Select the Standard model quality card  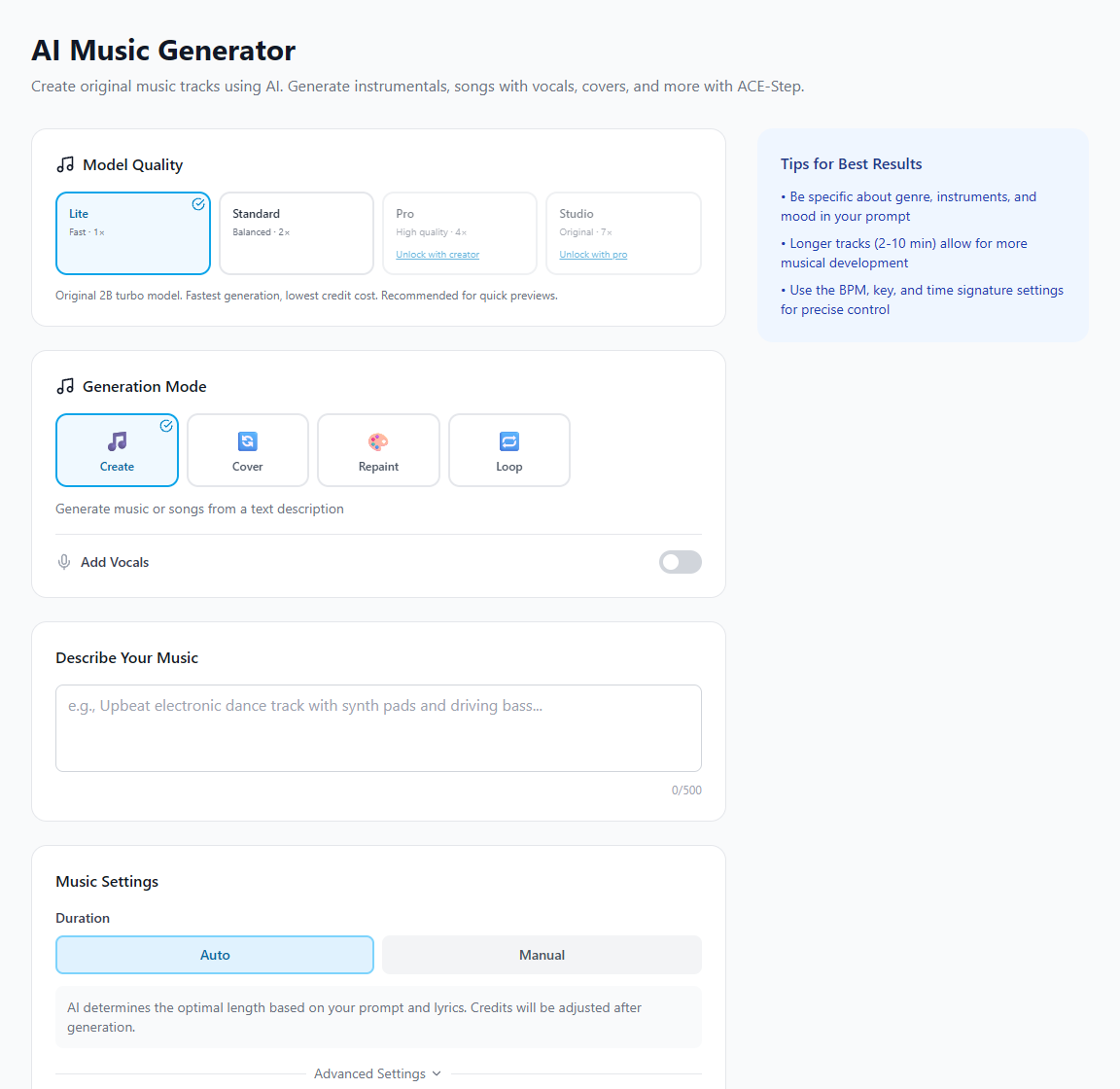297,233
